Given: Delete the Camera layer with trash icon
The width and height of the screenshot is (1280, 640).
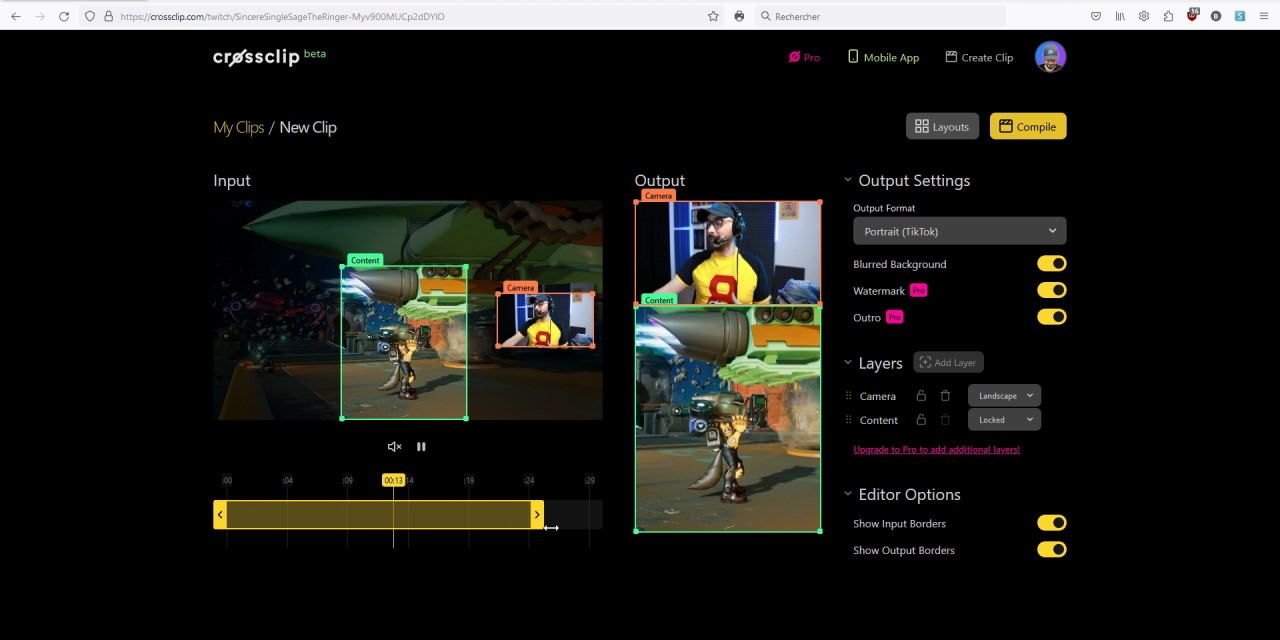Looking at the screenshot, I should tap(945, 396).
